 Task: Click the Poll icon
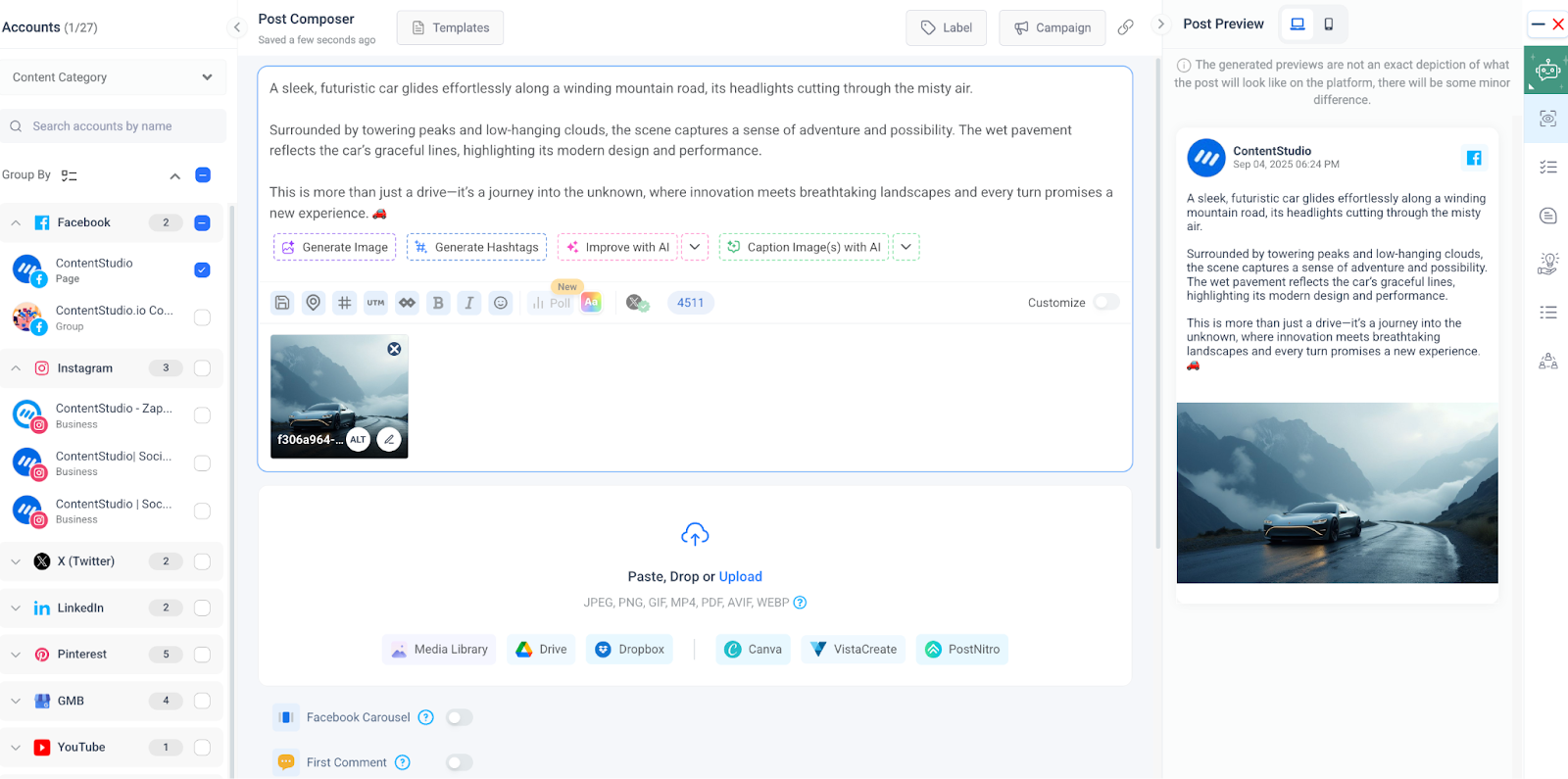pos(552,303)
